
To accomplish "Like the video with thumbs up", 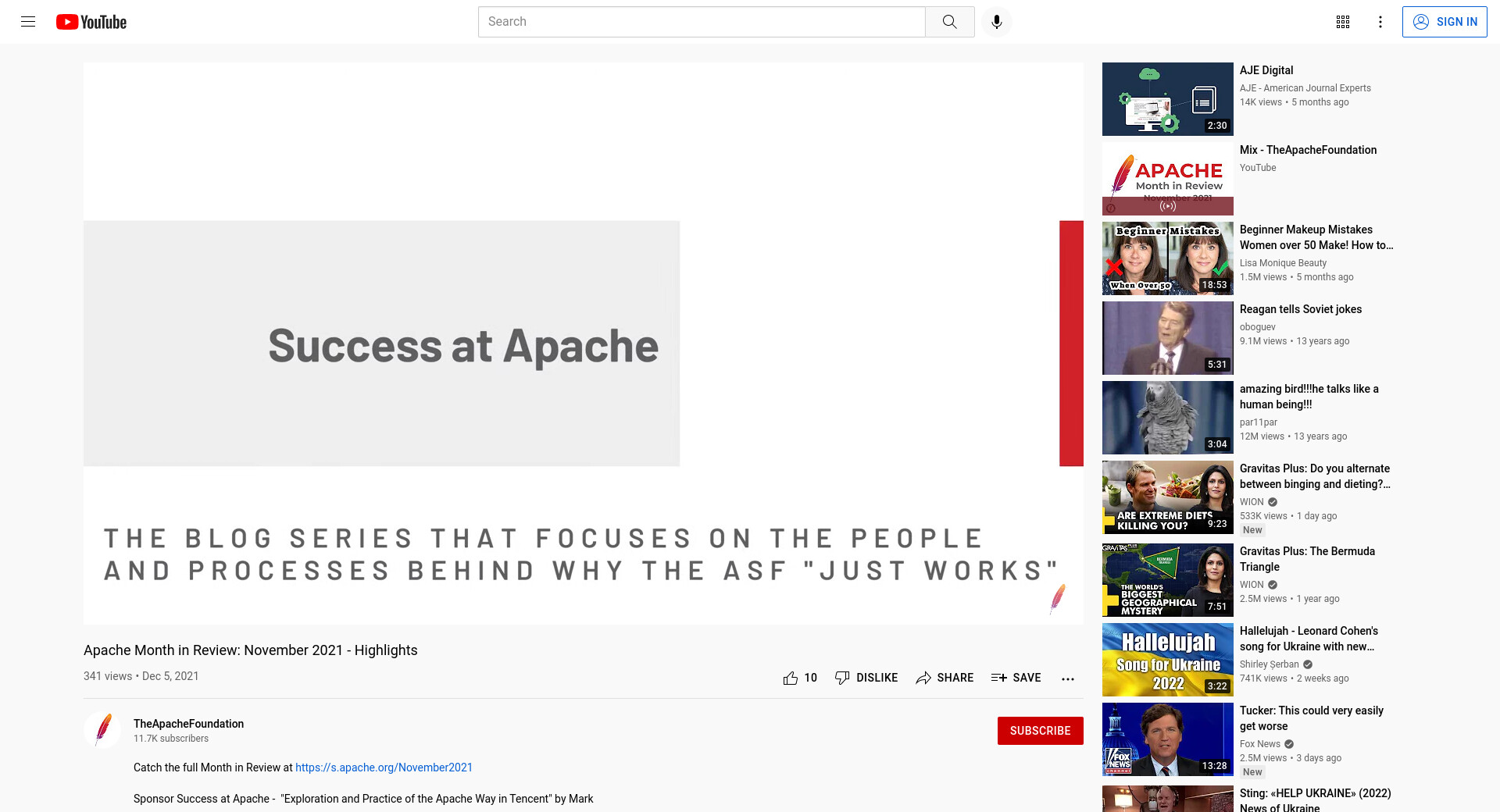I will [x=800, y=678].
